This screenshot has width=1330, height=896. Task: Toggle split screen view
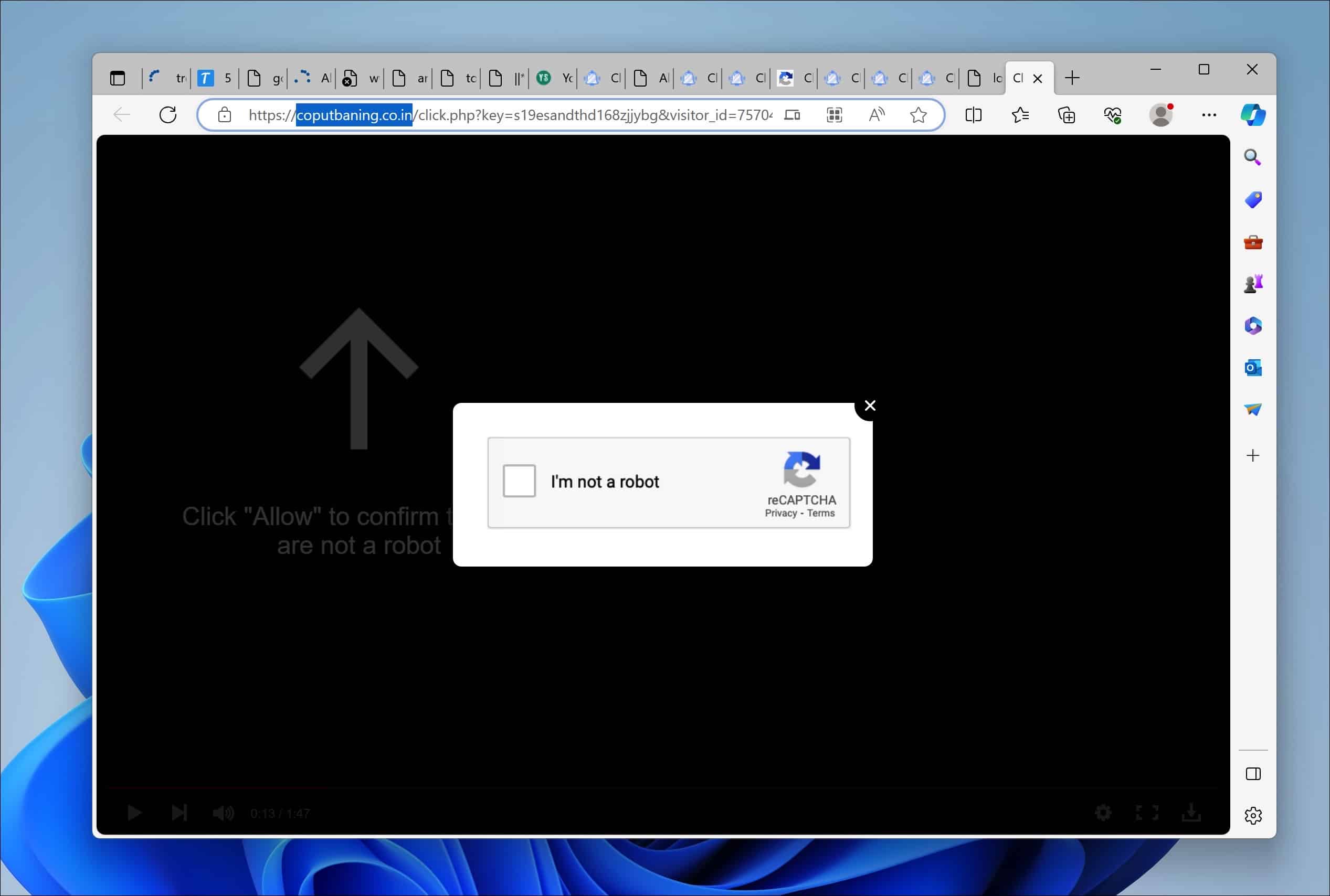click(x=973, y=115)
